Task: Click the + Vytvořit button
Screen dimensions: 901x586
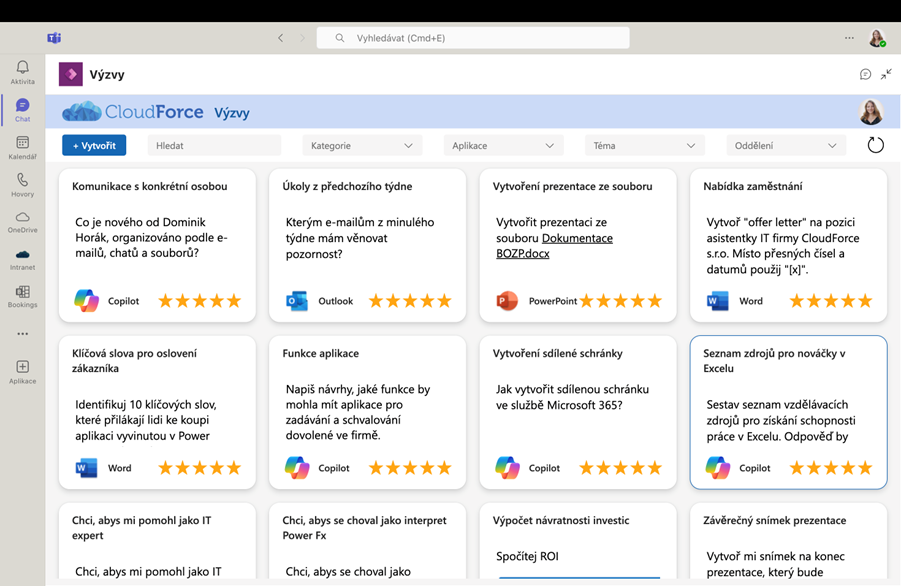Action: click(94, 145)
